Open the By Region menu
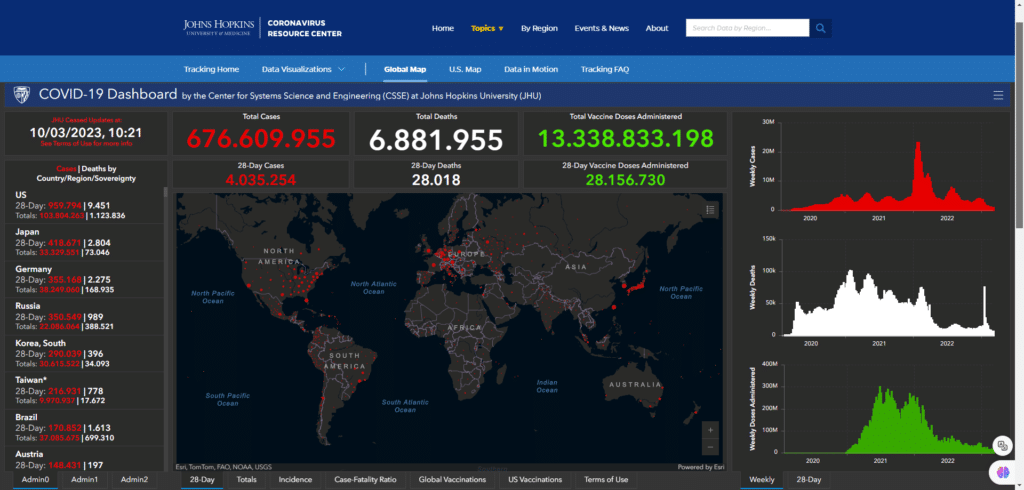 coord(539,28)
